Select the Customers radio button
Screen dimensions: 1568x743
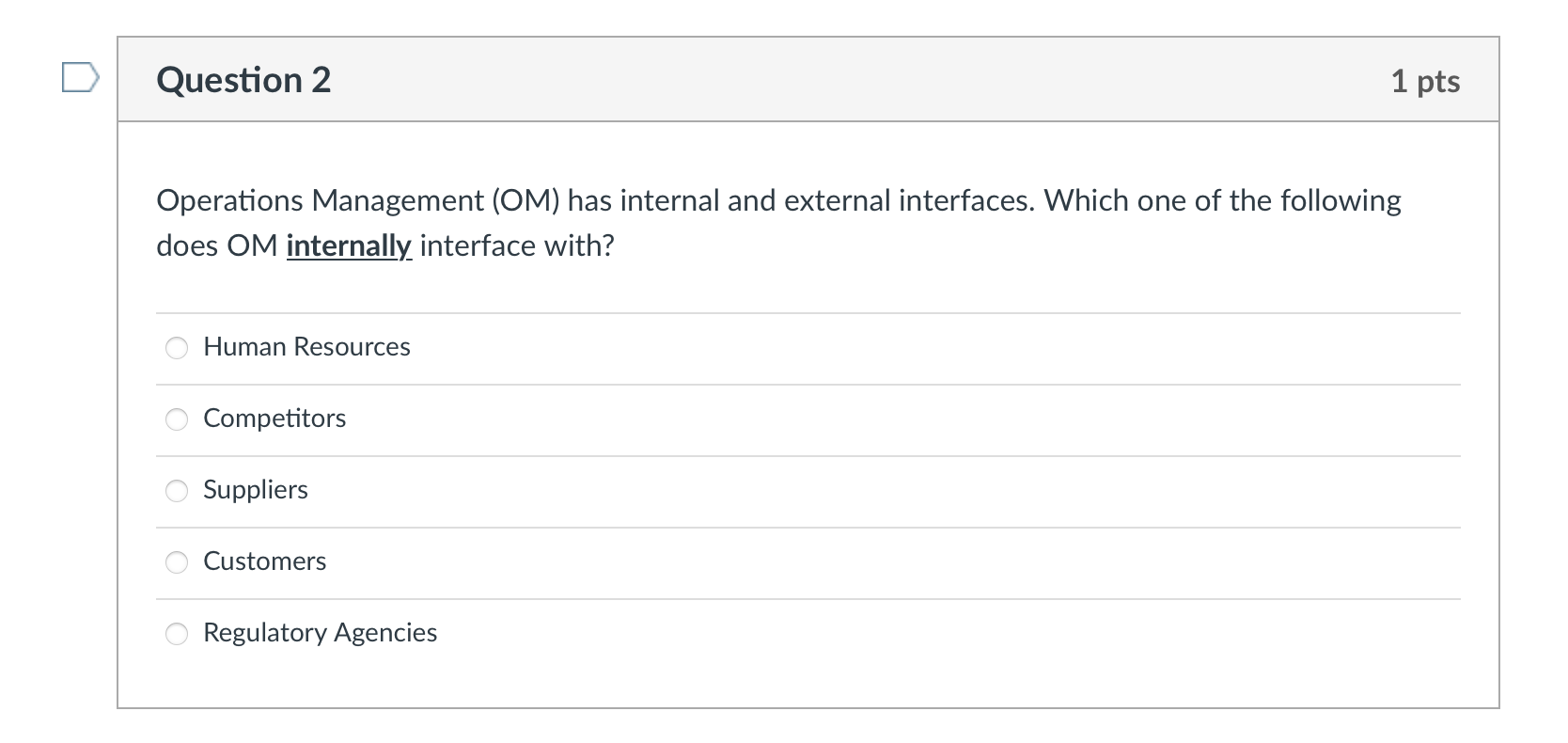pyautogui.click(x=177, y=561)
